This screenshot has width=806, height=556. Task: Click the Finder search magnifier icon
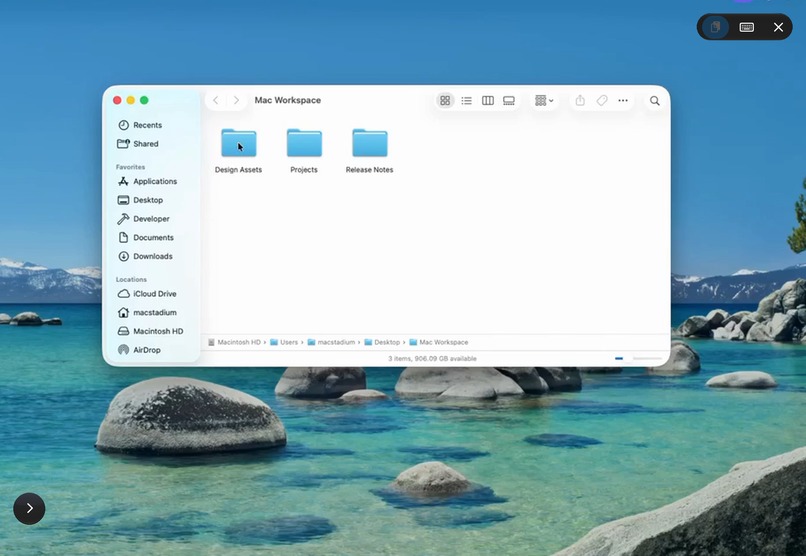[x=654, y=101]
